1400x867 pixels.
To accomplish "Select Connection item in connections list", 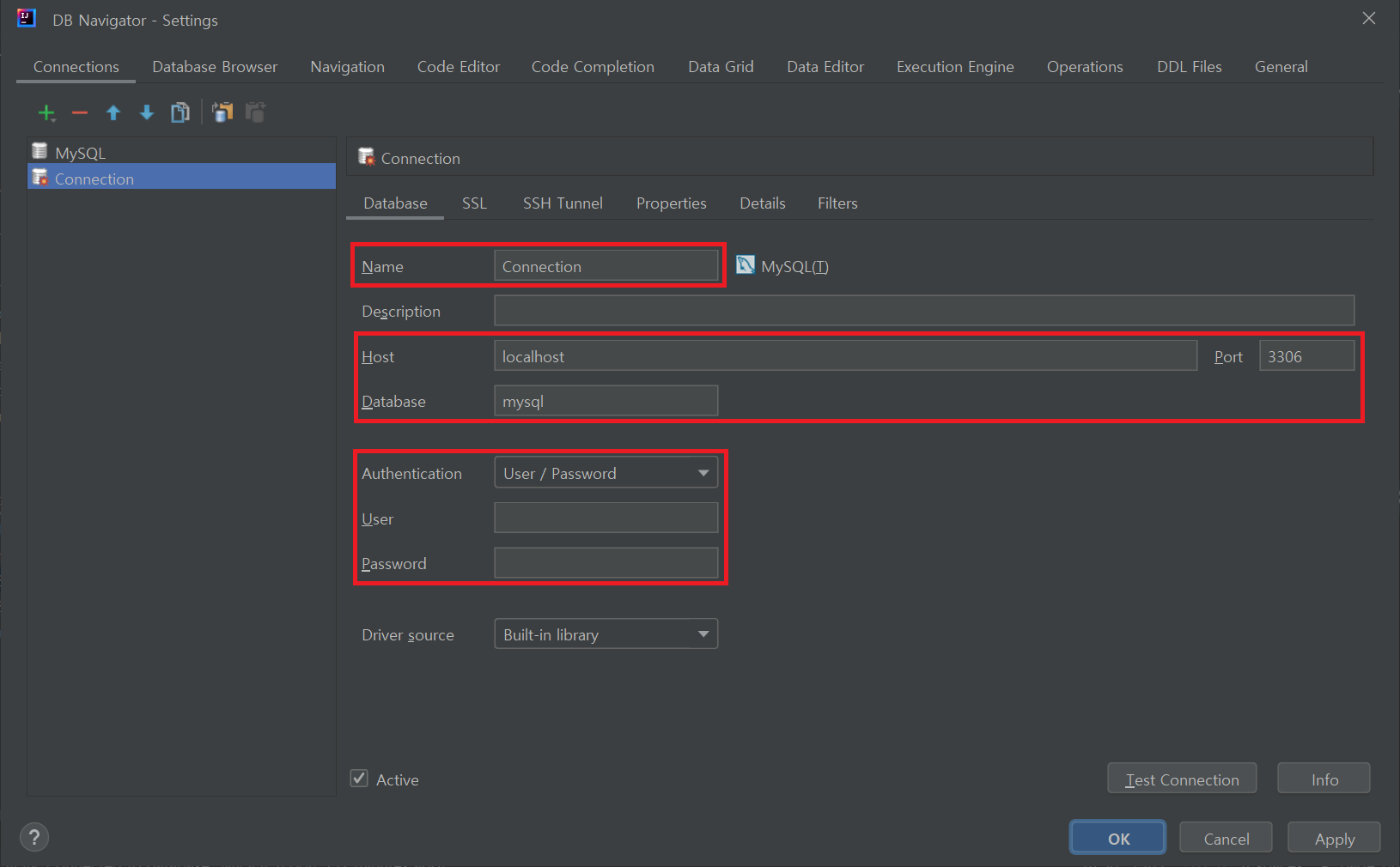I will [x=181, y=177].
